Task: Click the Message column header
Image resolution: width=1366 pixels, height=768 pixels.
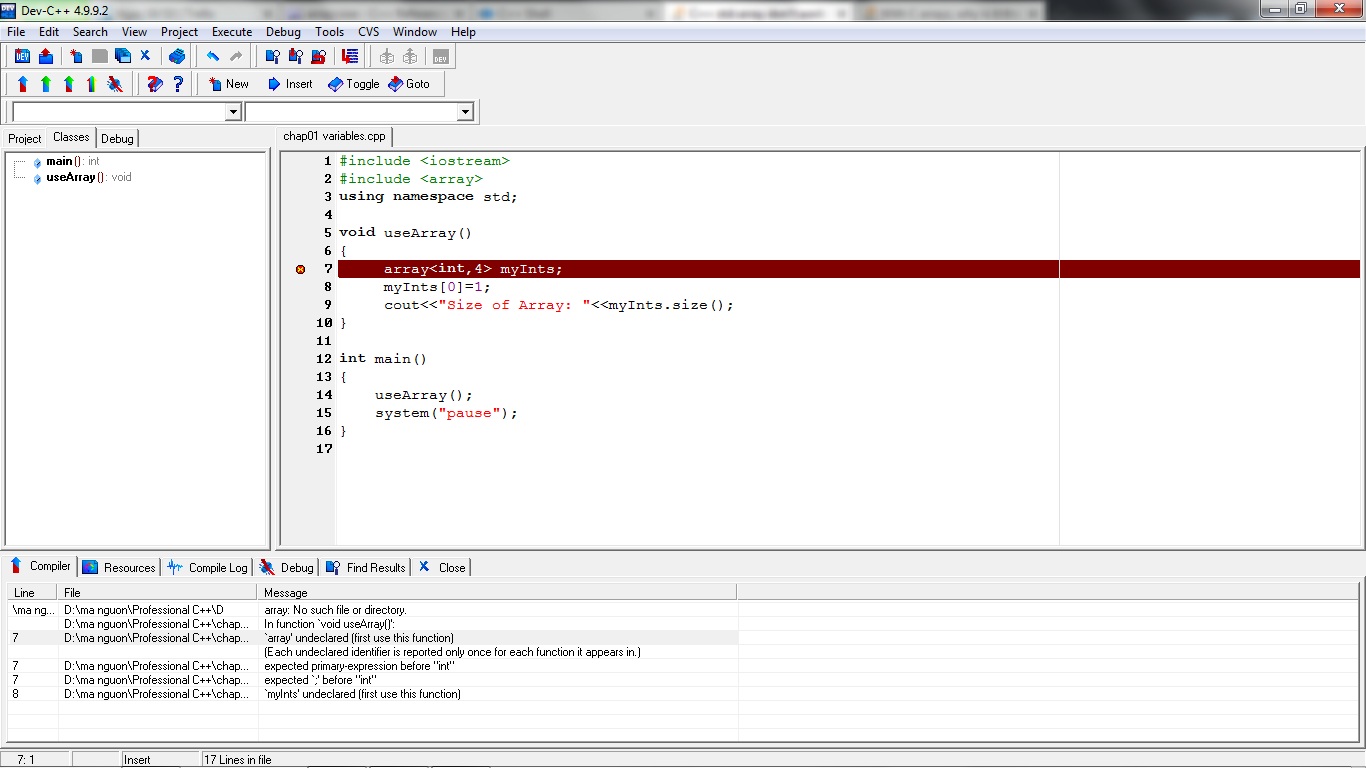Action: 498,593
